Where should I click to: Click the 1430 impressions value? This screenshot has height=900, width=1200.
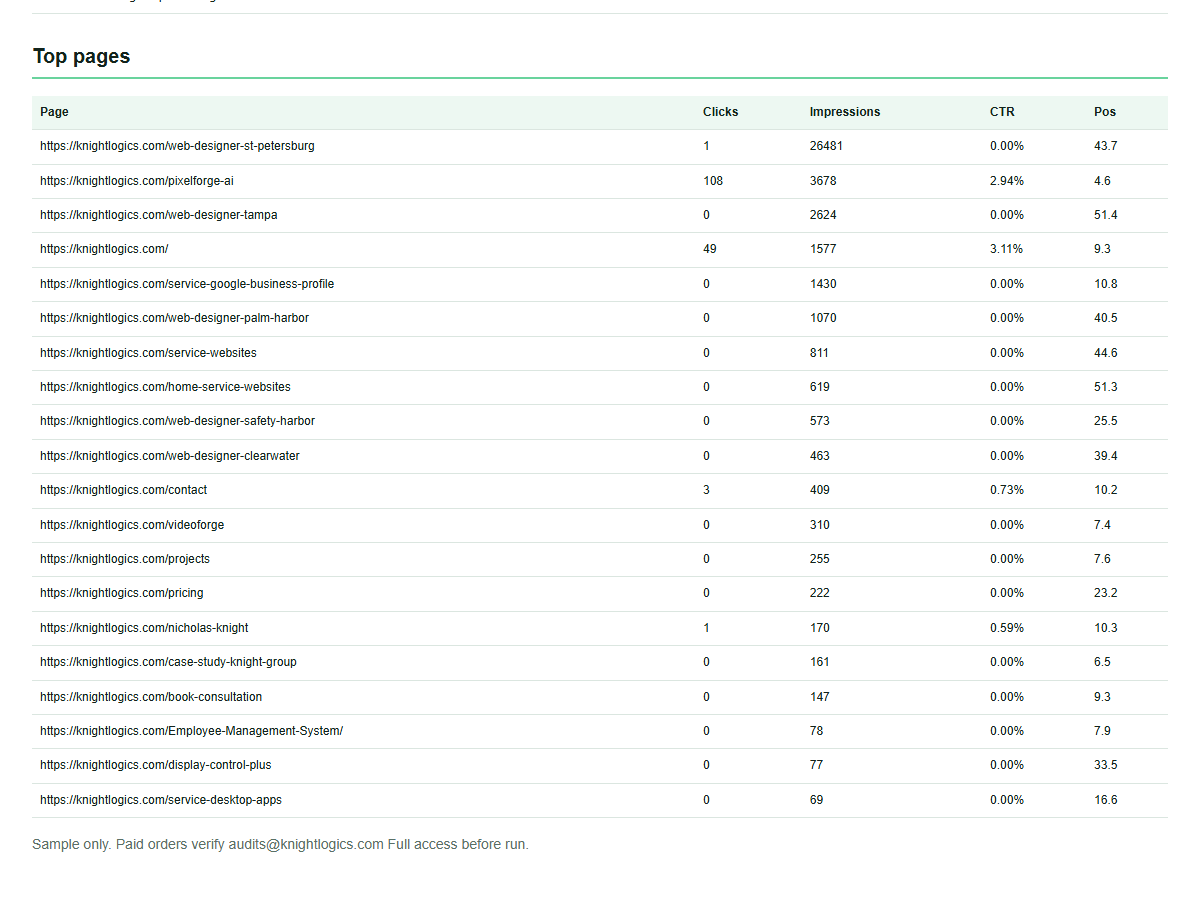point(823,284)
